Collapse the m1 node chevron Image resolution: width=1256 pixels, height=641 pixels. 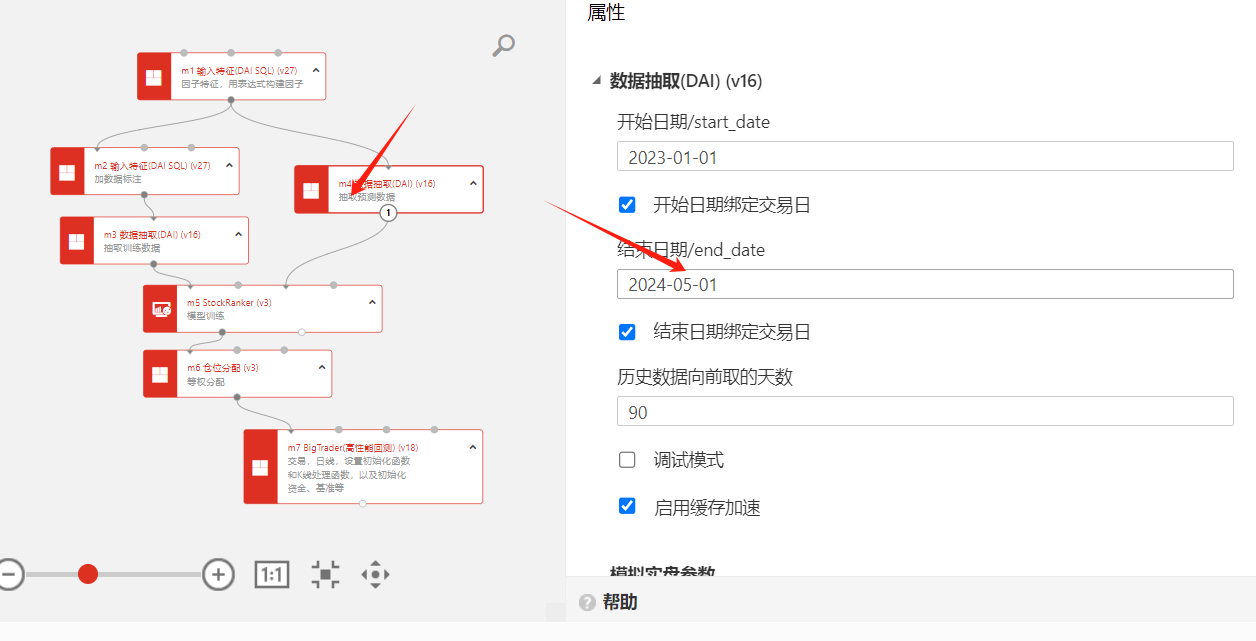[316, 70]
